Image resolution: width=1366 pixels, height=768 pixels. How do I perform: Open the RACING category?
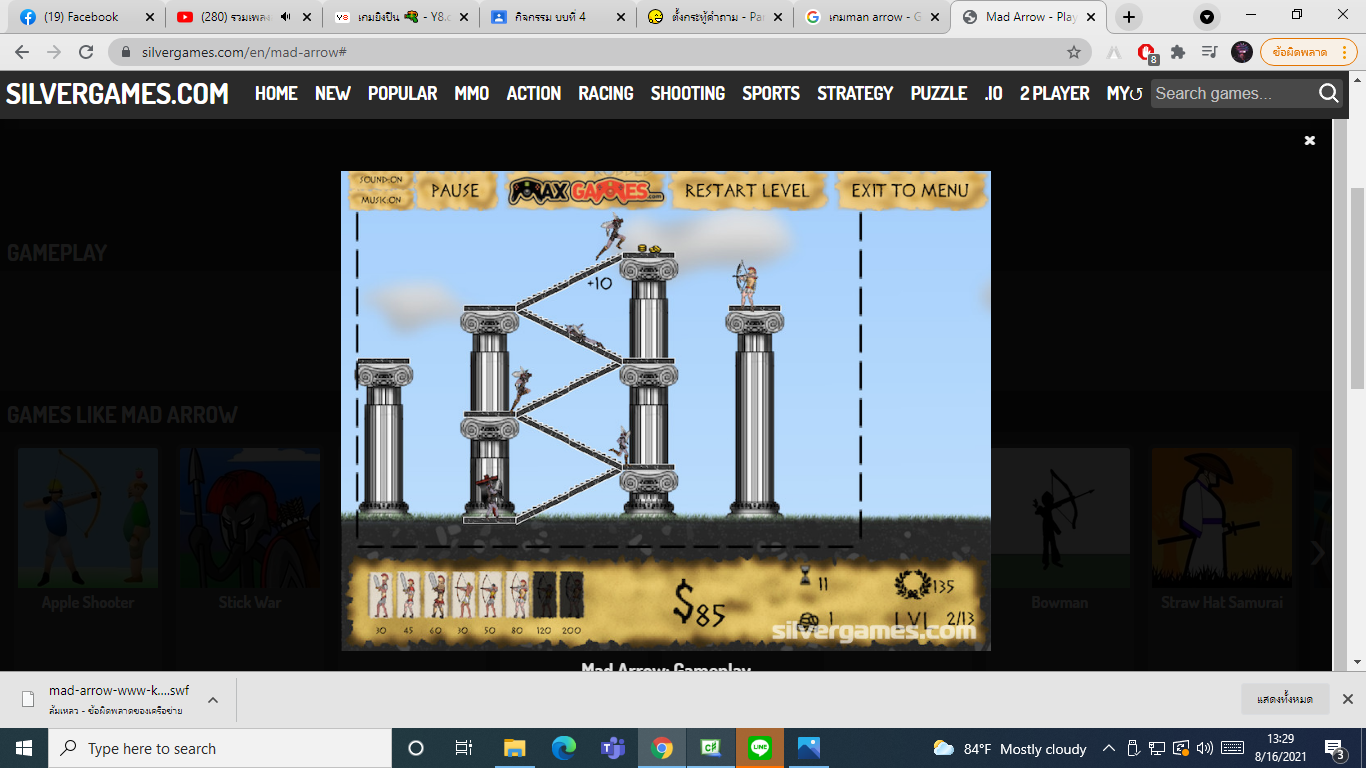606,93
